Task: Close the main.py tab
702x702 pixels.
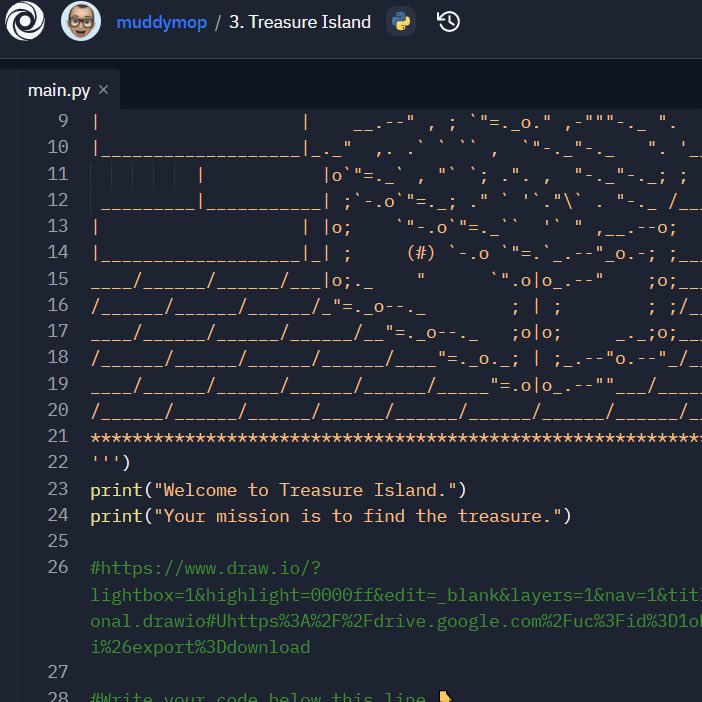Action: 103,90
